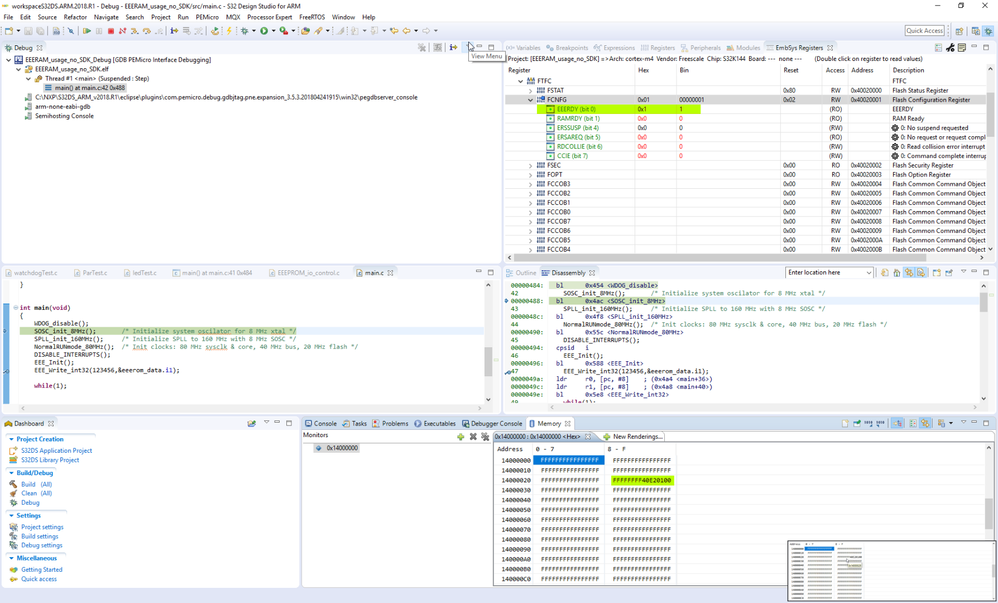Collapse the Project Creation section
998x603 pixels.
click(x=12, y=439)
